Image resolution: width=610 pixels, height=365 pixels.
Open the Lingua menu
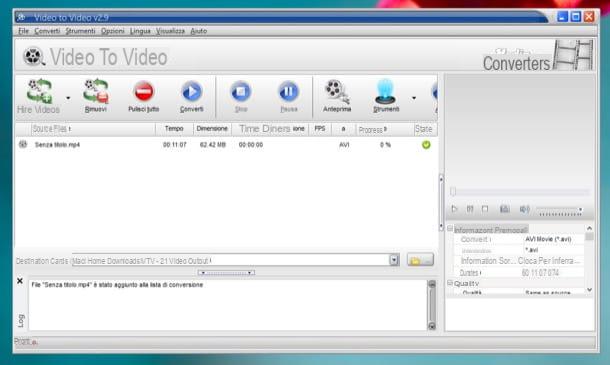(x=140, y=31)
